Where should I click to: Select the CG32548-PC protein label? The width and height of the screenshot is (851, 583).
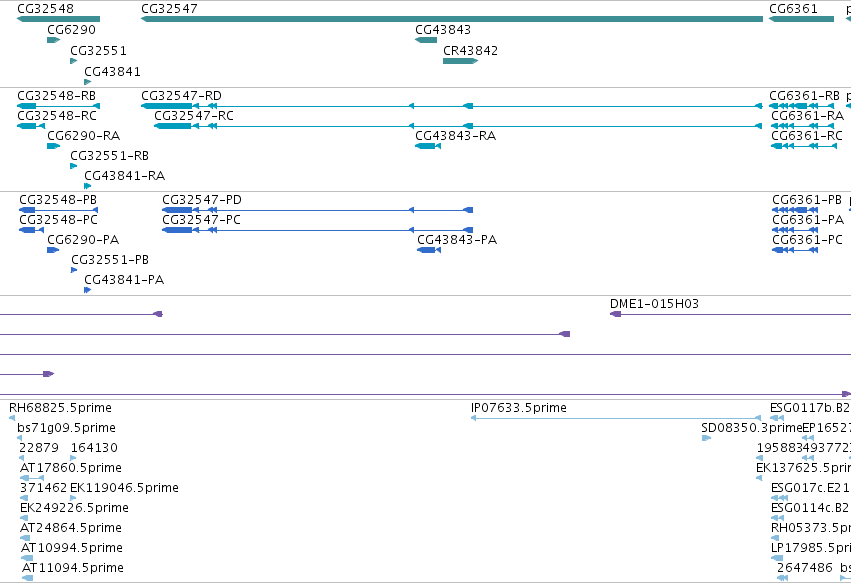click(58, 220)
